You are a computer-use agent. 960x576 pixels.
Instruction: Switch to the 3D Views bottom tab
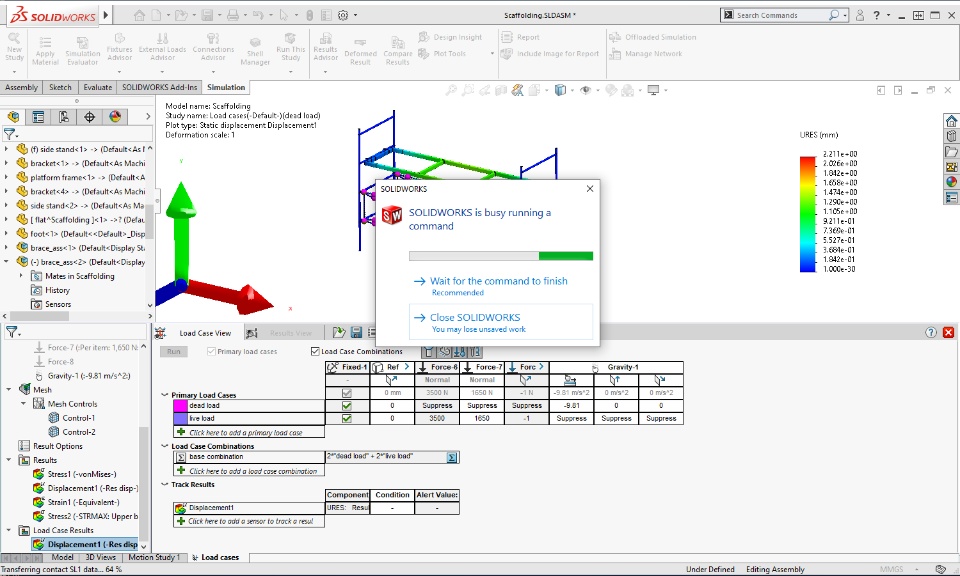coord(100,558)
